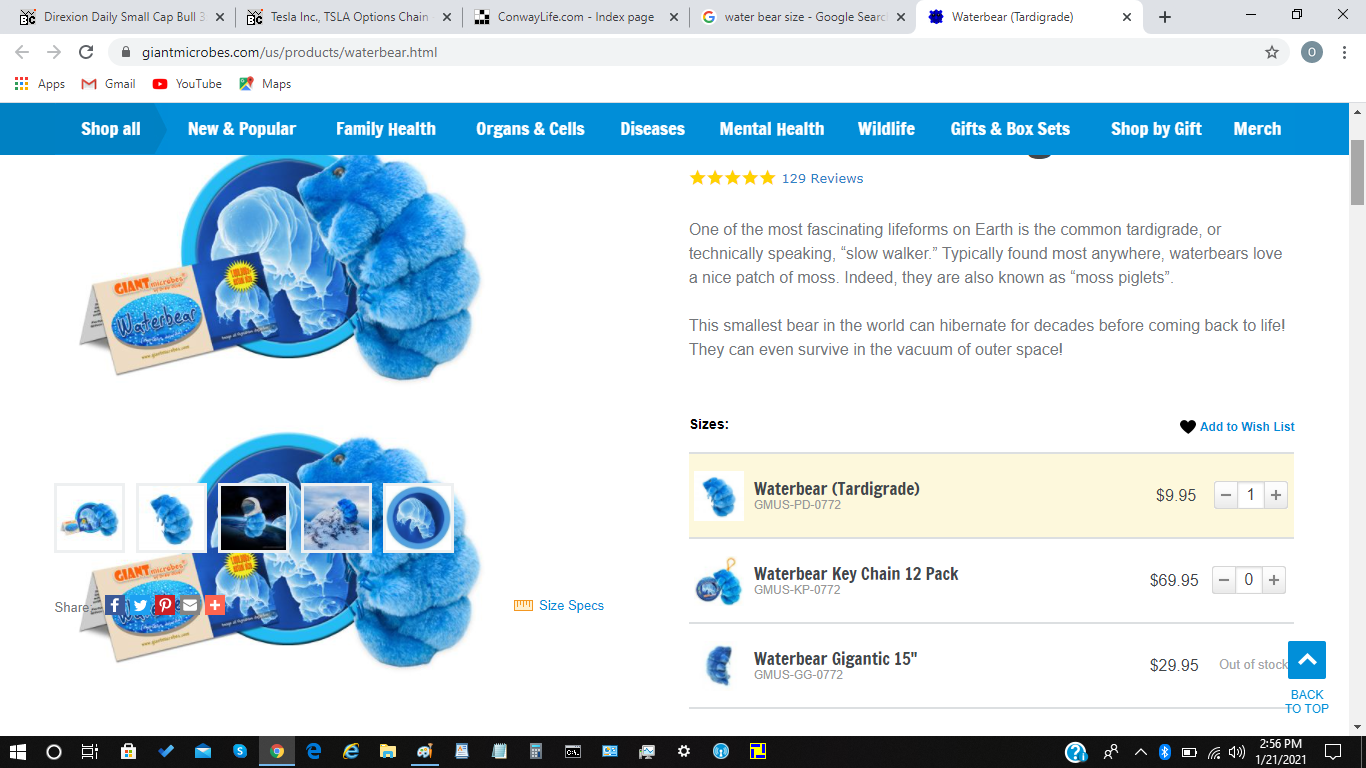The width and height of the screenshot is (1366, 768).
Task: Switch to Tesla Options Chain tab
Action: point(349,17)
